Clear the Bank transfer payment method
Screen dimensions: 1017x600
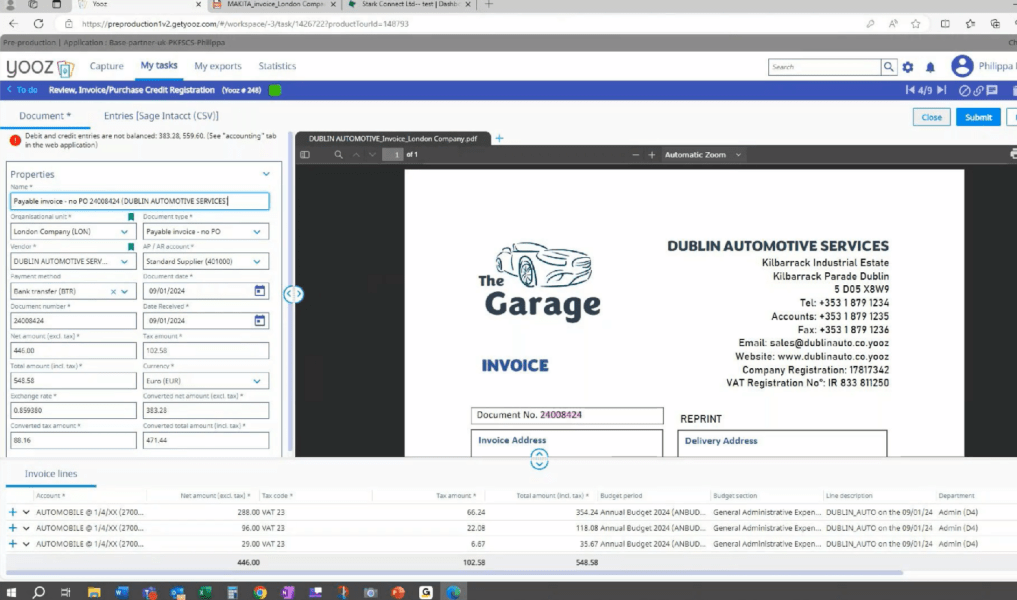114,291
